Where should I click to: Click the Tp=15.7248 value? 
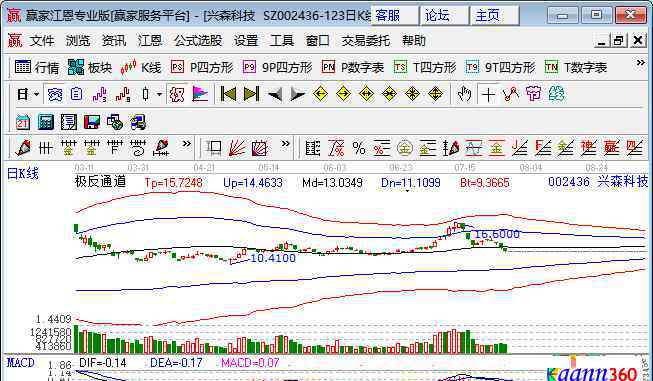174,182
